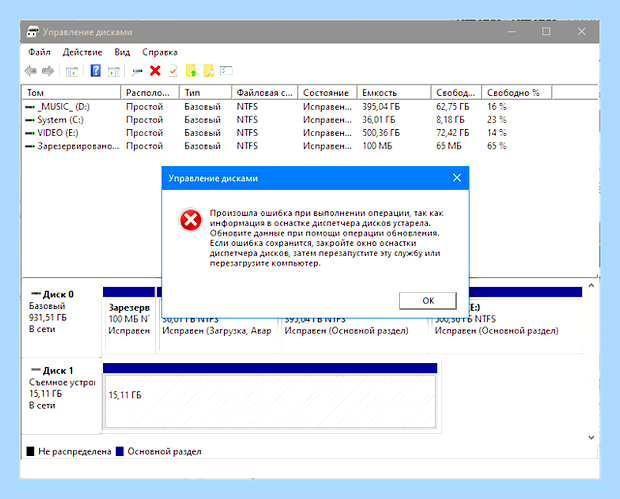Close the main Управление дисками window

tap(581, 32)
